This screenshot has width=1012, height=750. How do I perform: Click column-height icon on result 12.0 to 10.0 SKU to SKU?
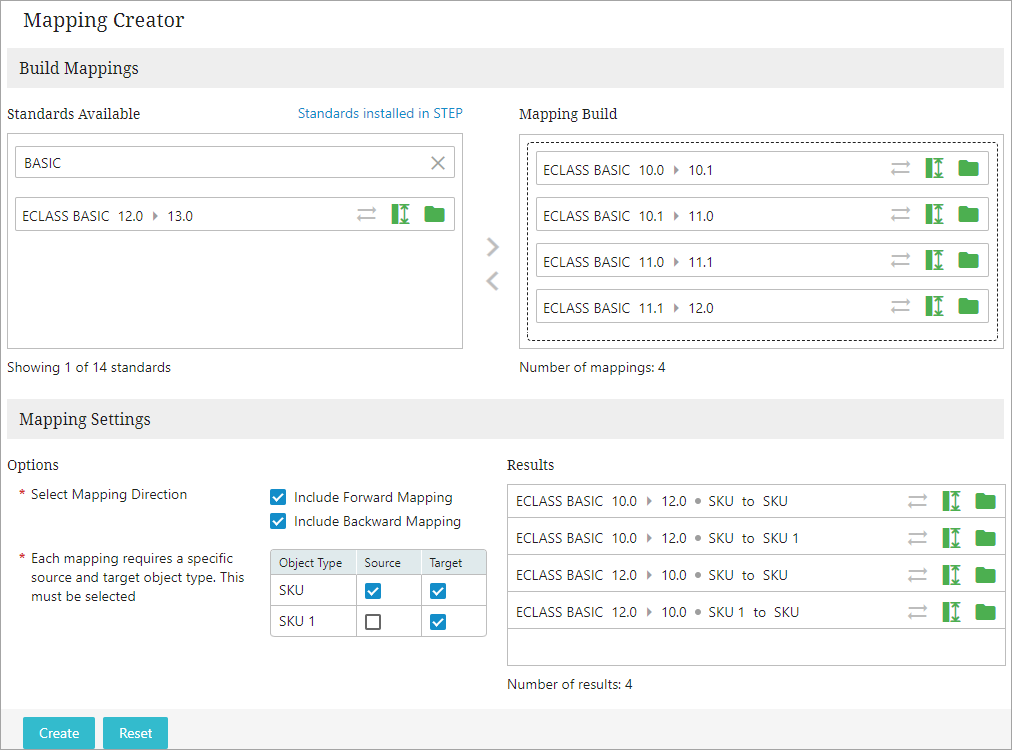point(951,574)
